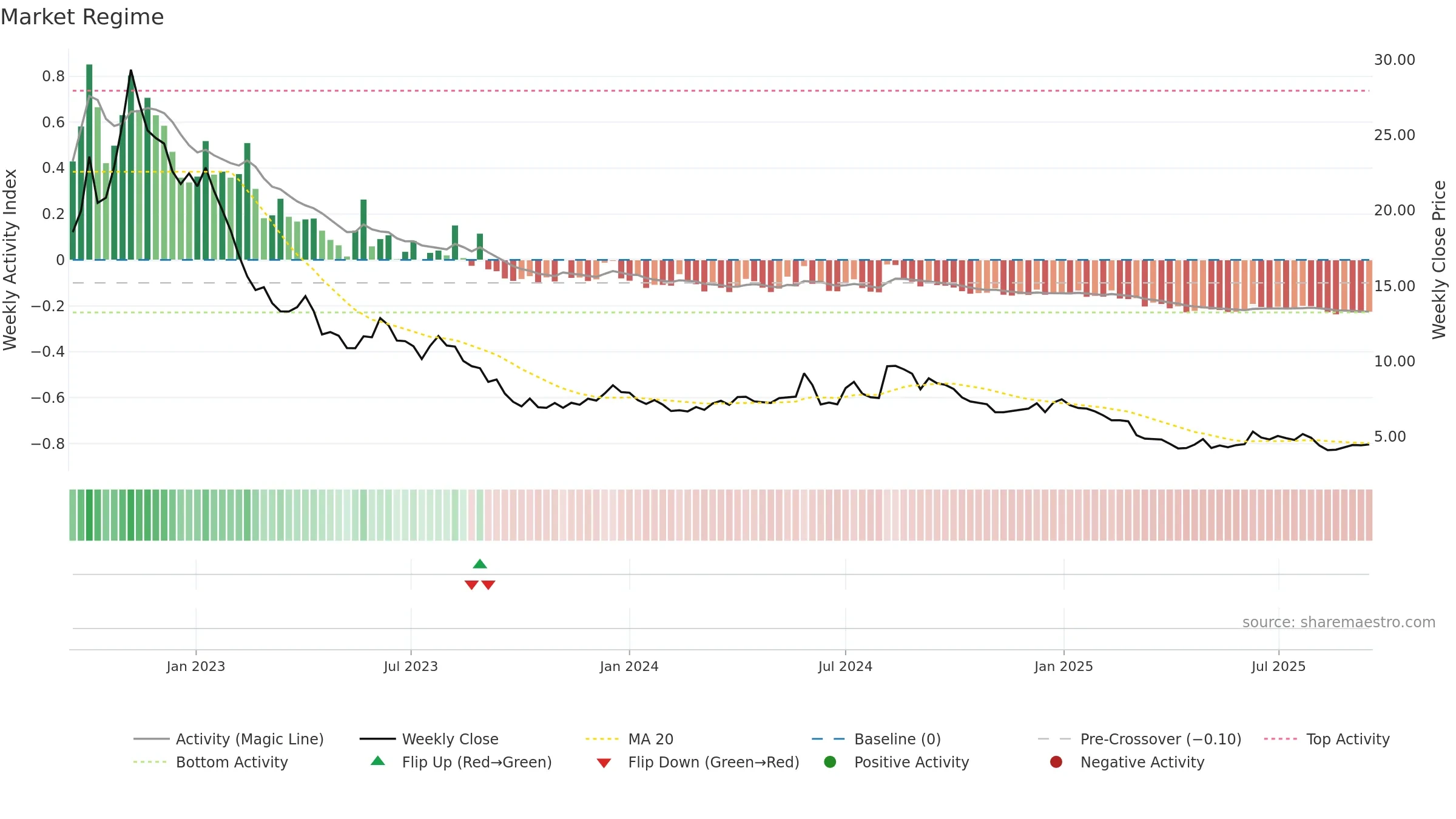Click the Jan 2025 x-axis label

pyautogui.click(x=1063, y=666)
